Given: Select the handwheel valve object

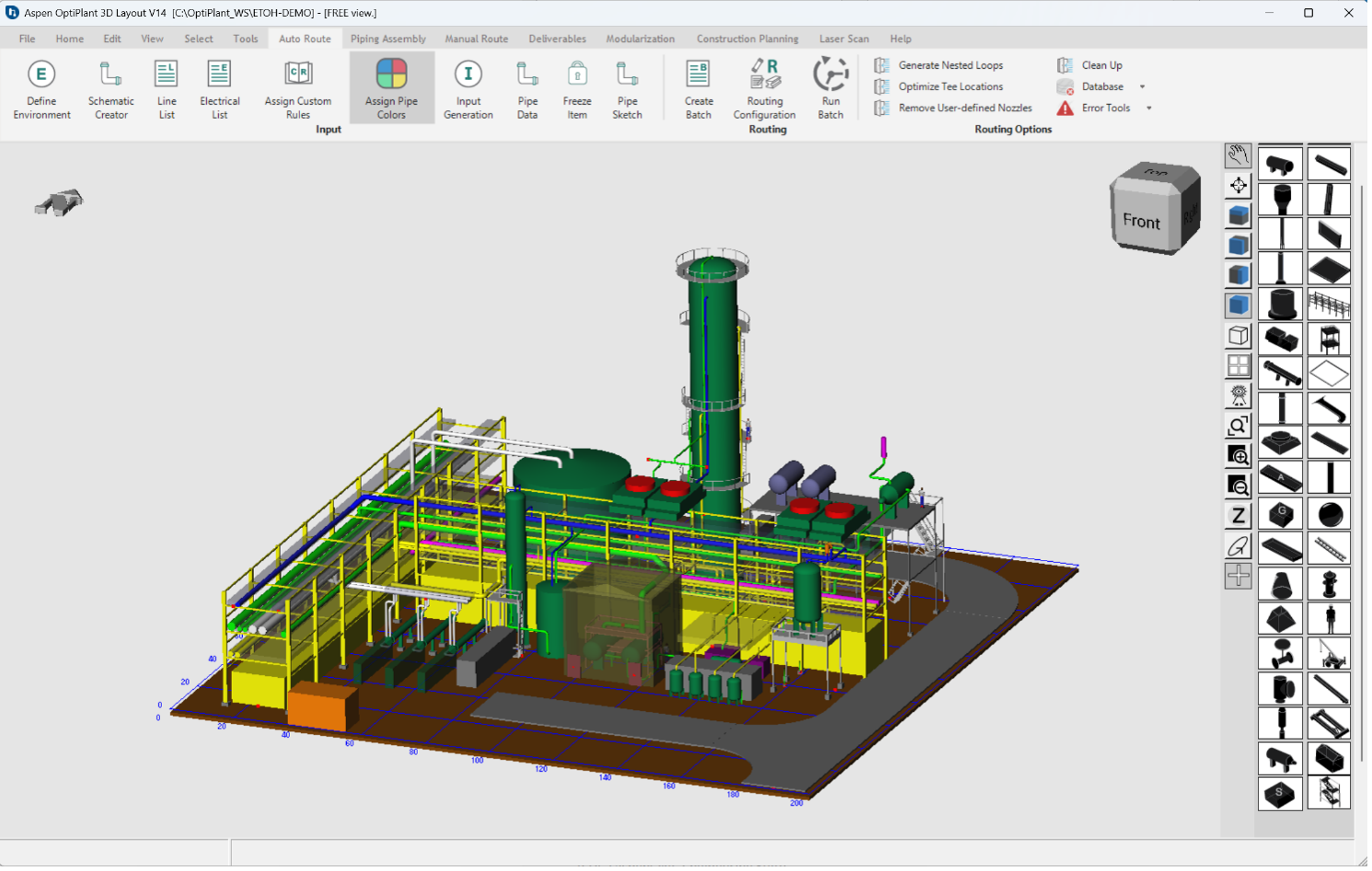Looking at the screenshot, I should [x=1280, y=654].
